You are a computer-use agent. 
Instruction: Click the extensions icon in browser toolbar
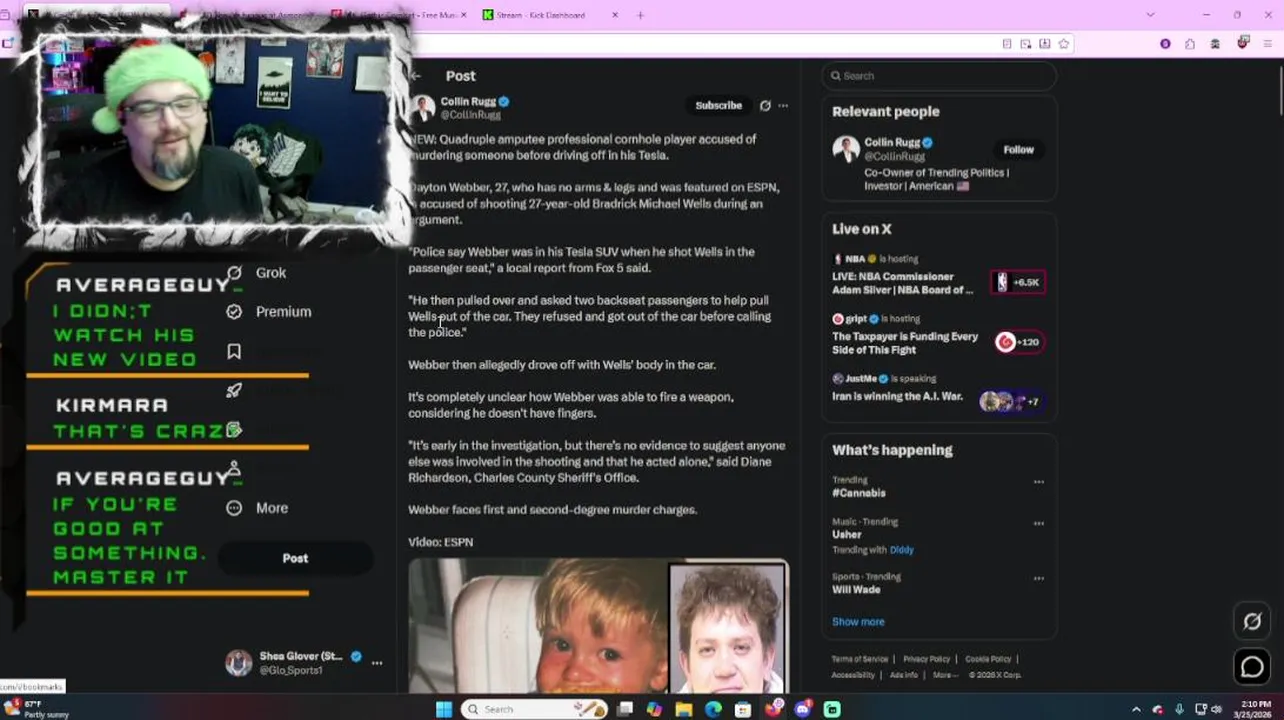[1190, 44]
